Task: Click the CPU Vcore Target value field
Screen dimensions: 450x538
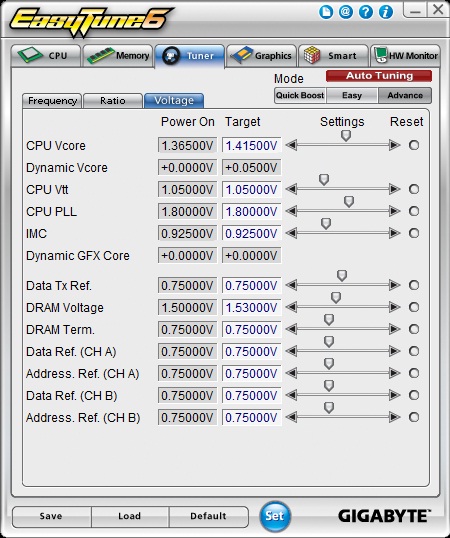Action: point(251,145)
